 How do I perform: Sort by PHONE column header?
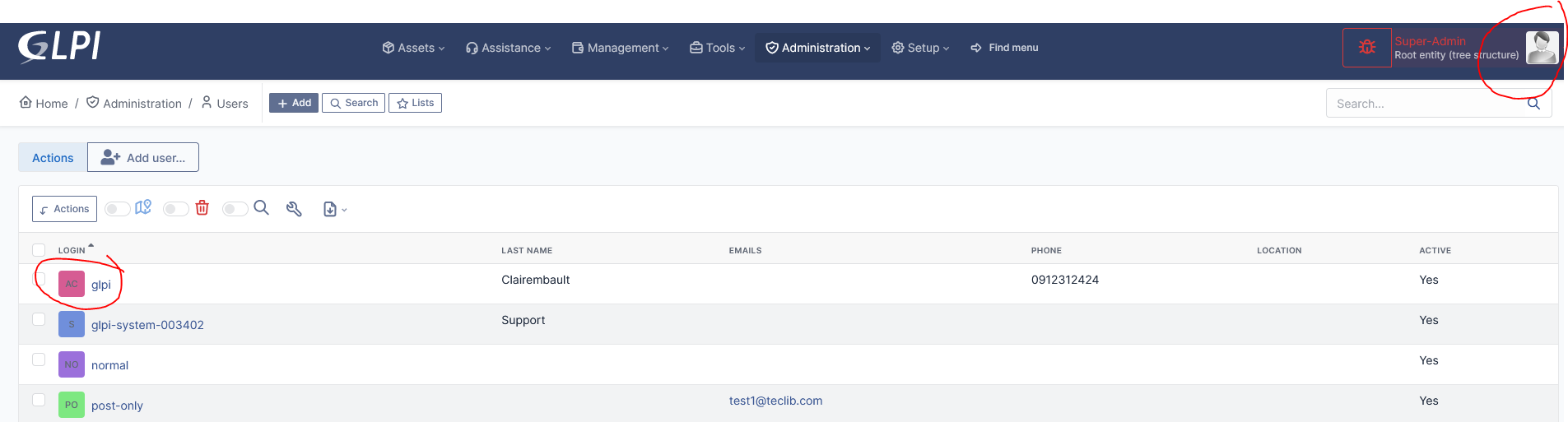tap(1046, 250)
